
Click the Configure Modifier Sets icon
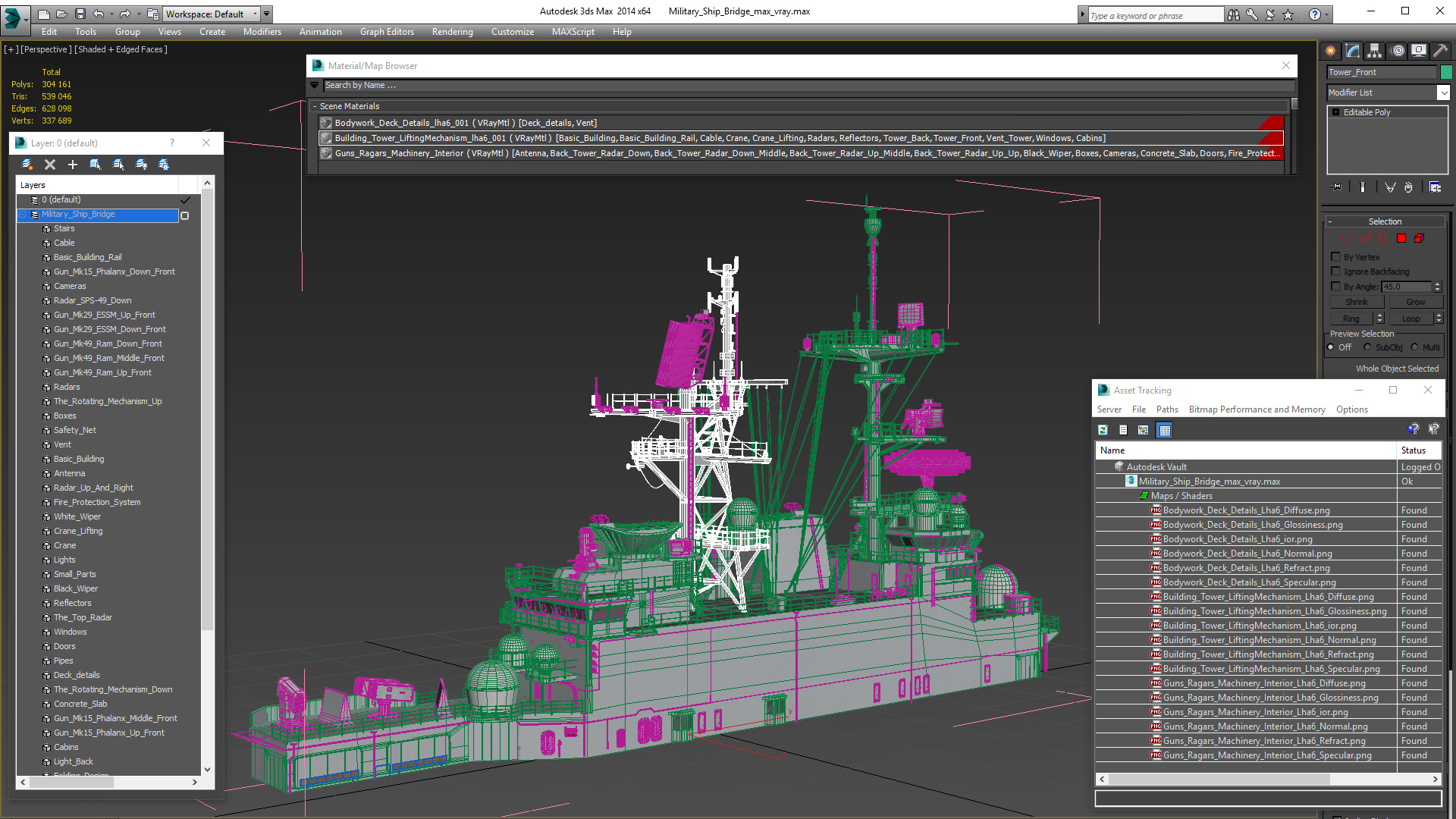(1435, 187)
